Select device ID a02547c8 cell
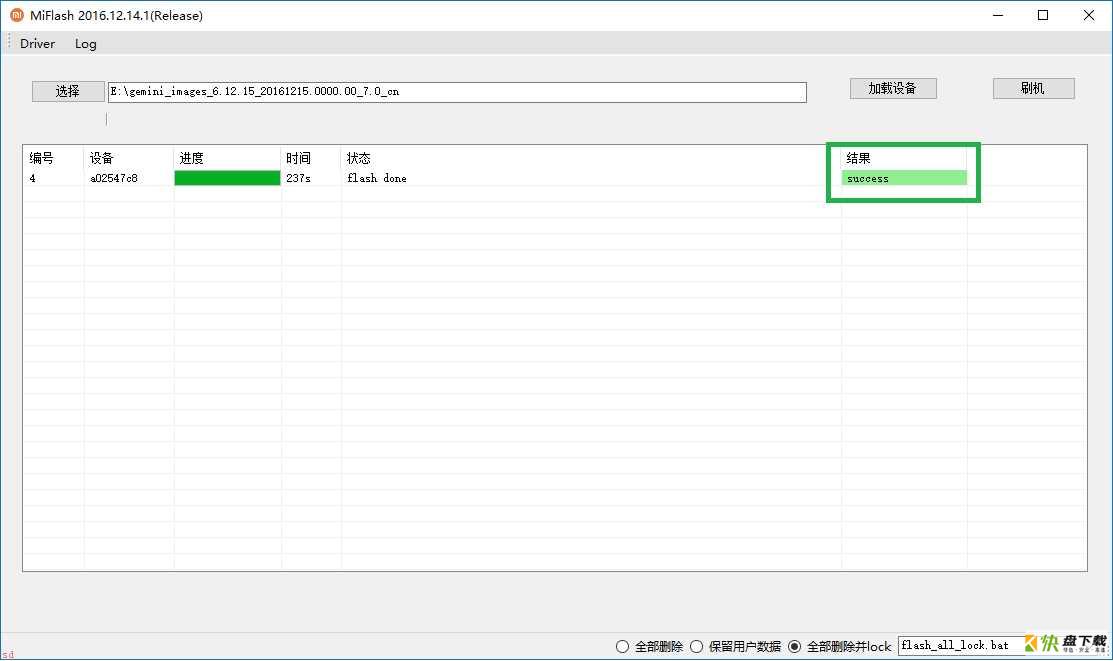 (114, 178)
